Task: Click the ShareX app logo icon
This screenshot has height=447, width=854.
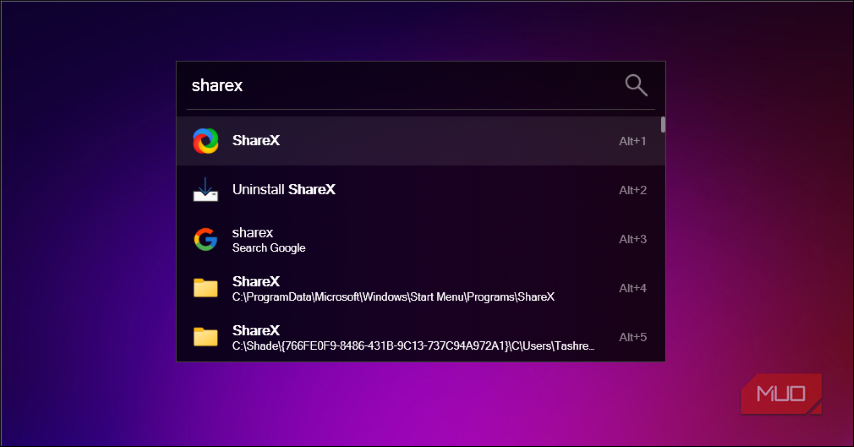Action: [x=206, y=140]
